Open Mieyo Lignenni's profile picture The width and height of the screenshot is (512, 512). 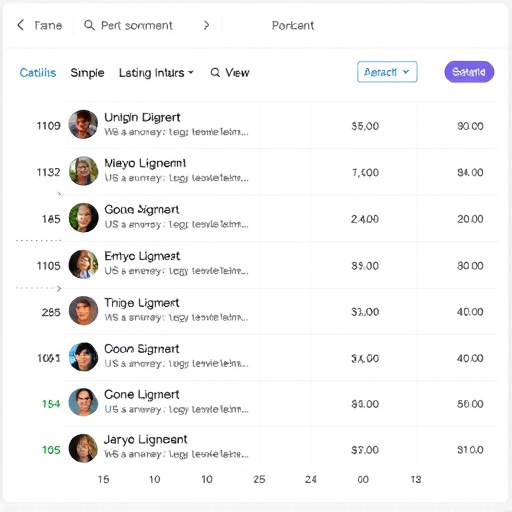click(x=83, y=171)
